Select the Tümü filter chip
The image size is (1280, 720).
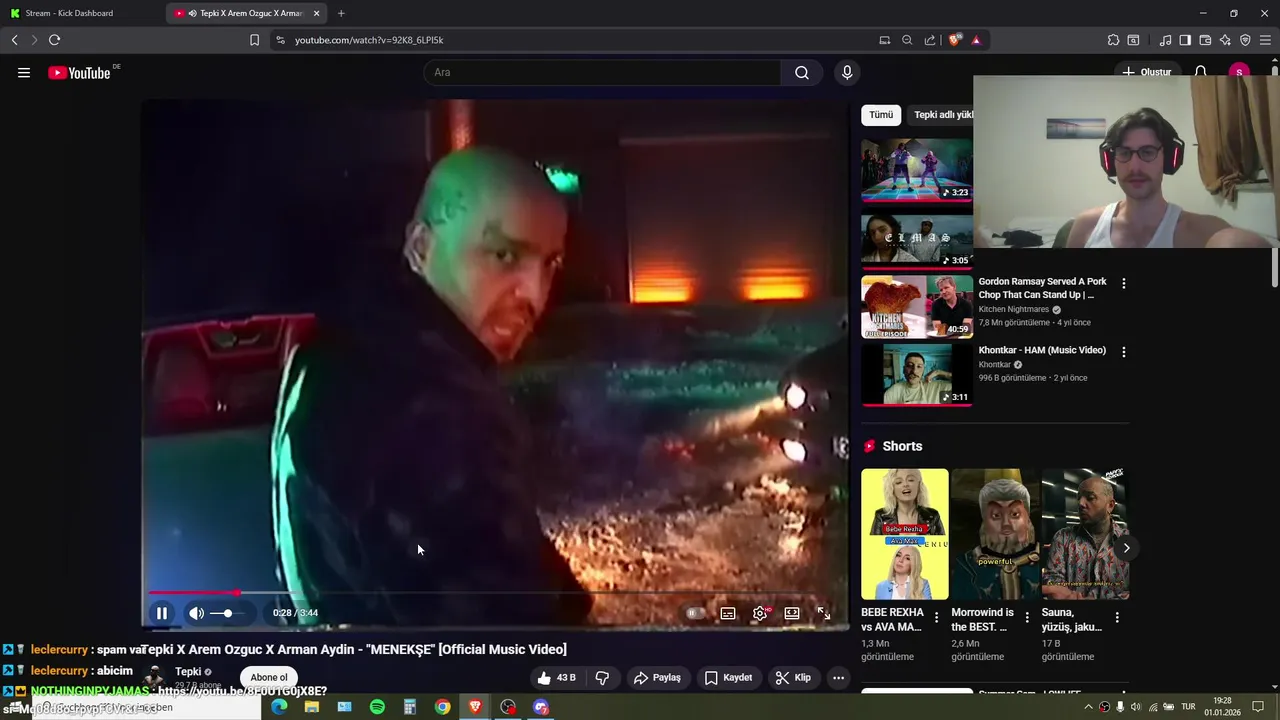881,115
